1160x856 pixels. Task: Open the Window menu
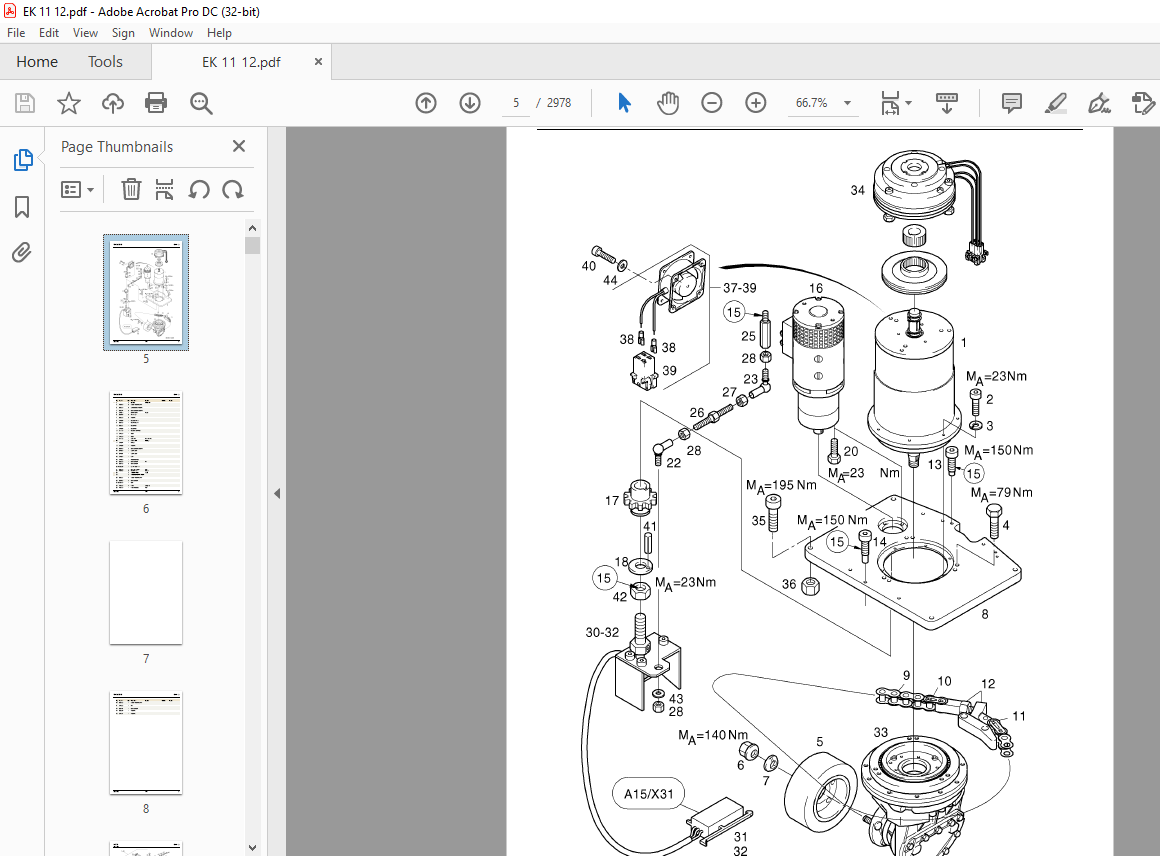(171, 33)
